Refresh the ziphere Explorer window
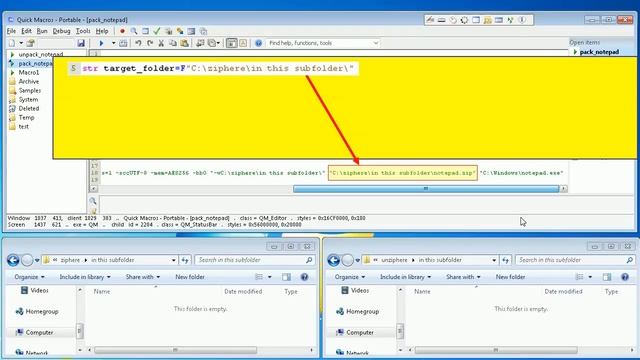Image resolution: width=640 pixels, height=360 pixels. [185, 260]
